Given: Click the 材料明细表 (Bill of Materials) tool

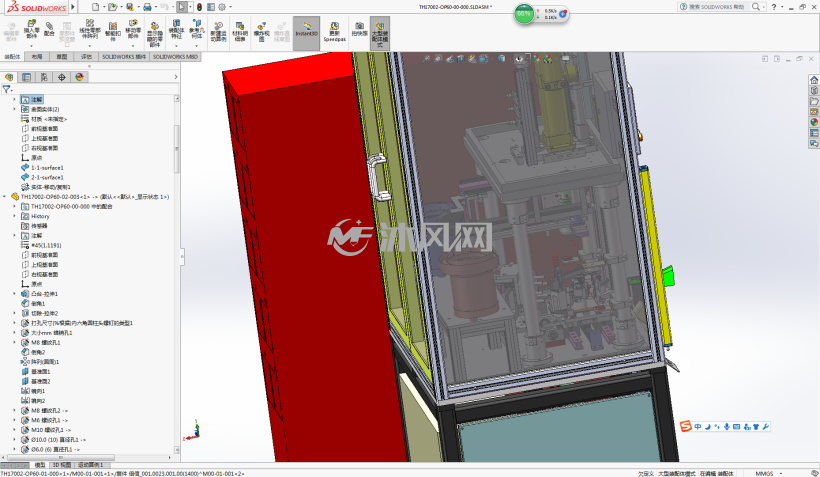Looking at the screenshot, I should tap(240, 31).
